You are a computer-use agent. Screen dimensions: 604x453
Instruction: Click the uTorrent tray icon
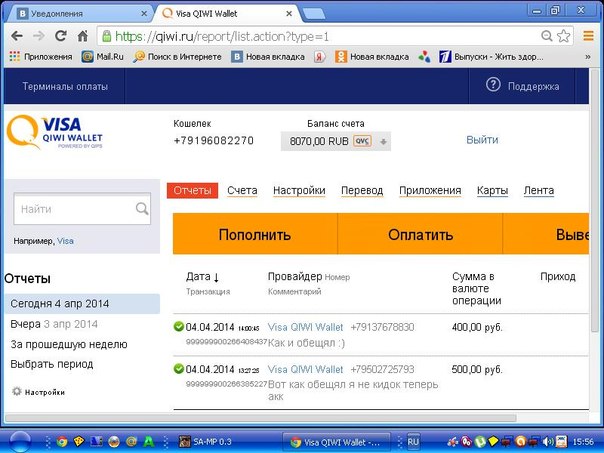coord(480,441)
